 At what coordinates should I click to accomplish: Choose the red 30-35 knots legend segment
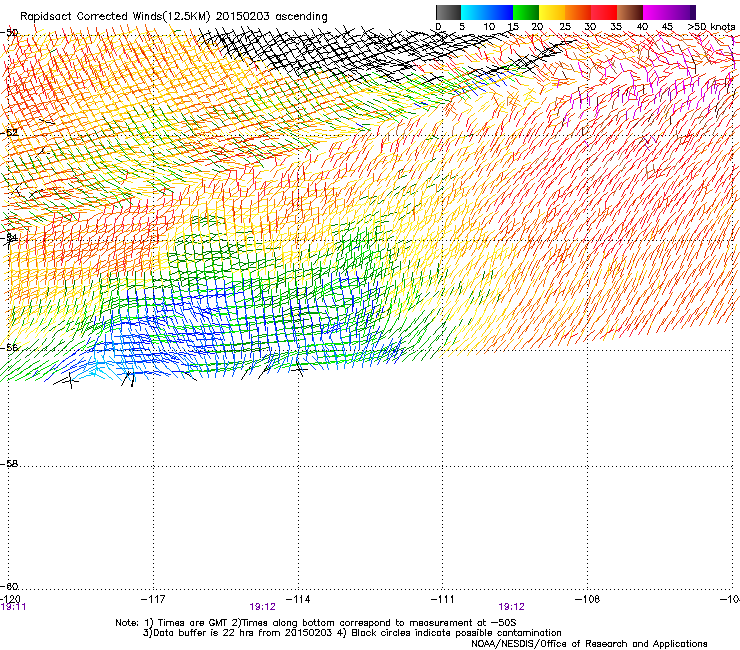click(x=604, y=12)
